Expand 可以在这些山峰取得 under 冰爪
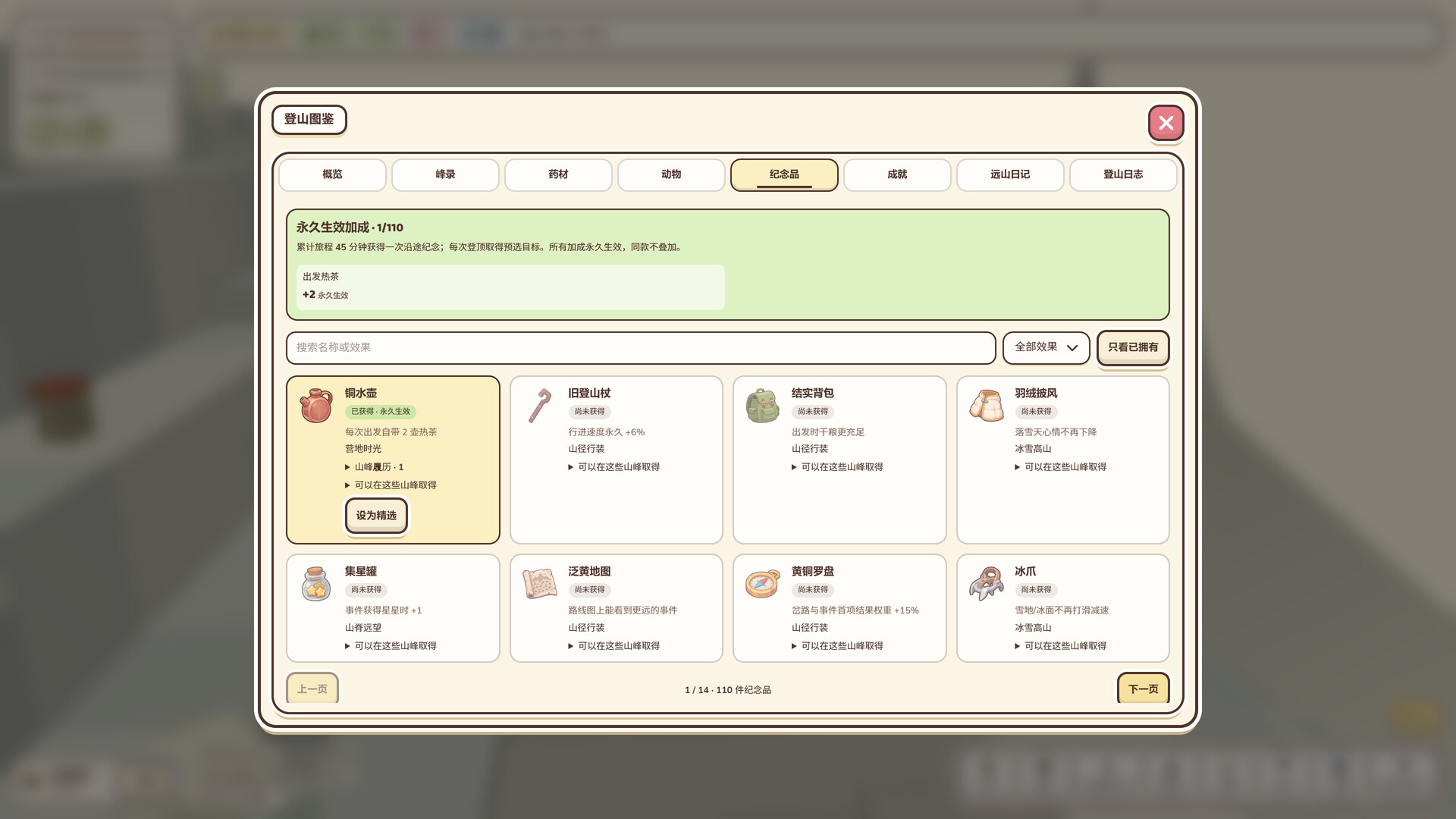Viewport: 1456px width, 819px height. point(1061,646)
